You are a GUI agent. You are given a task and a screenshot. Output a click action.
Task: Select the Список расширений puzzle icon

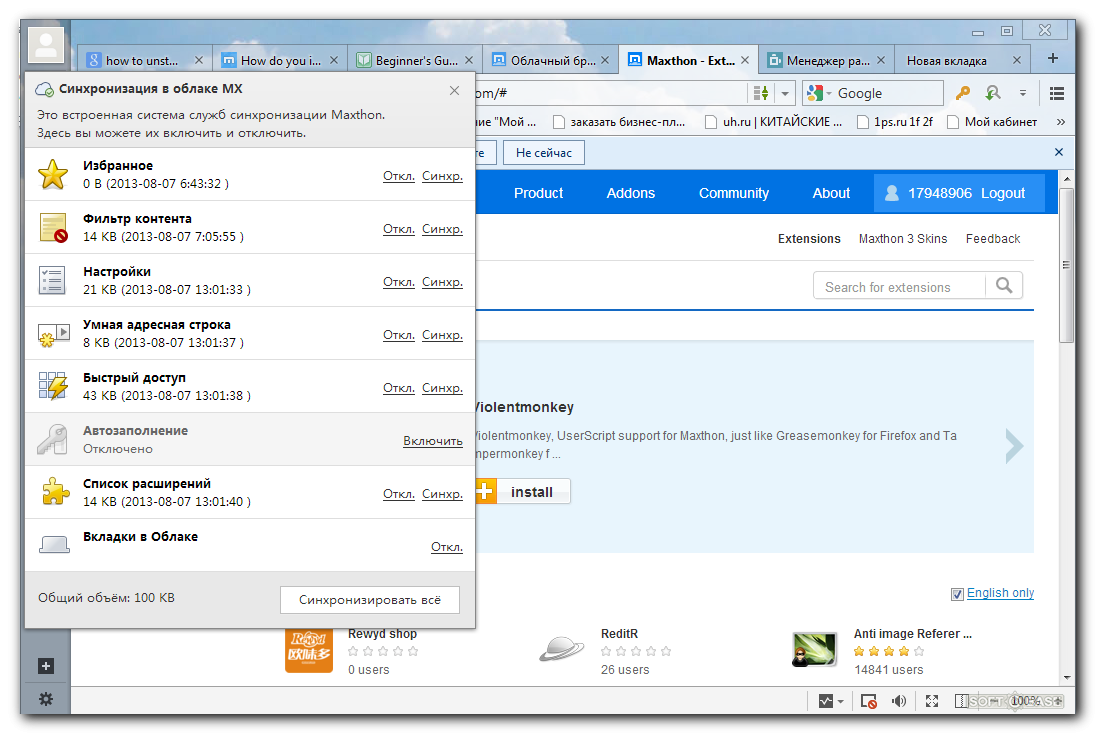(53, 492)
